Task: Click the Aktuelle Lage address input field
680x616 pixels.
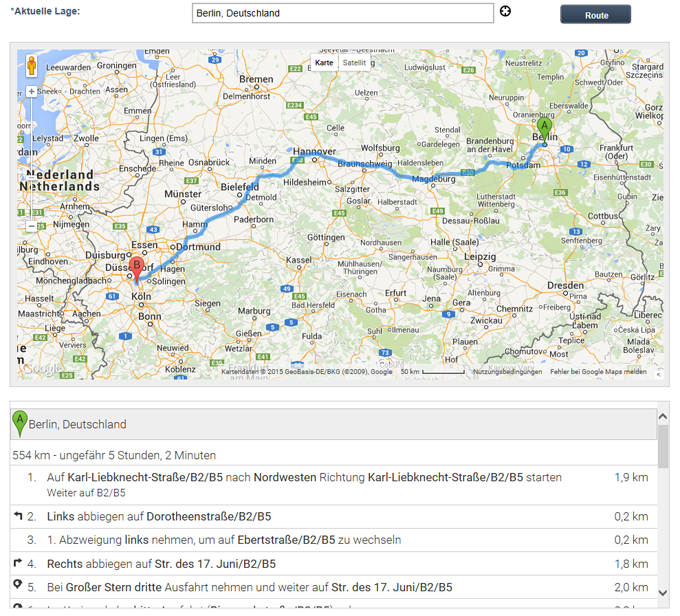Action: pos(343,13)
